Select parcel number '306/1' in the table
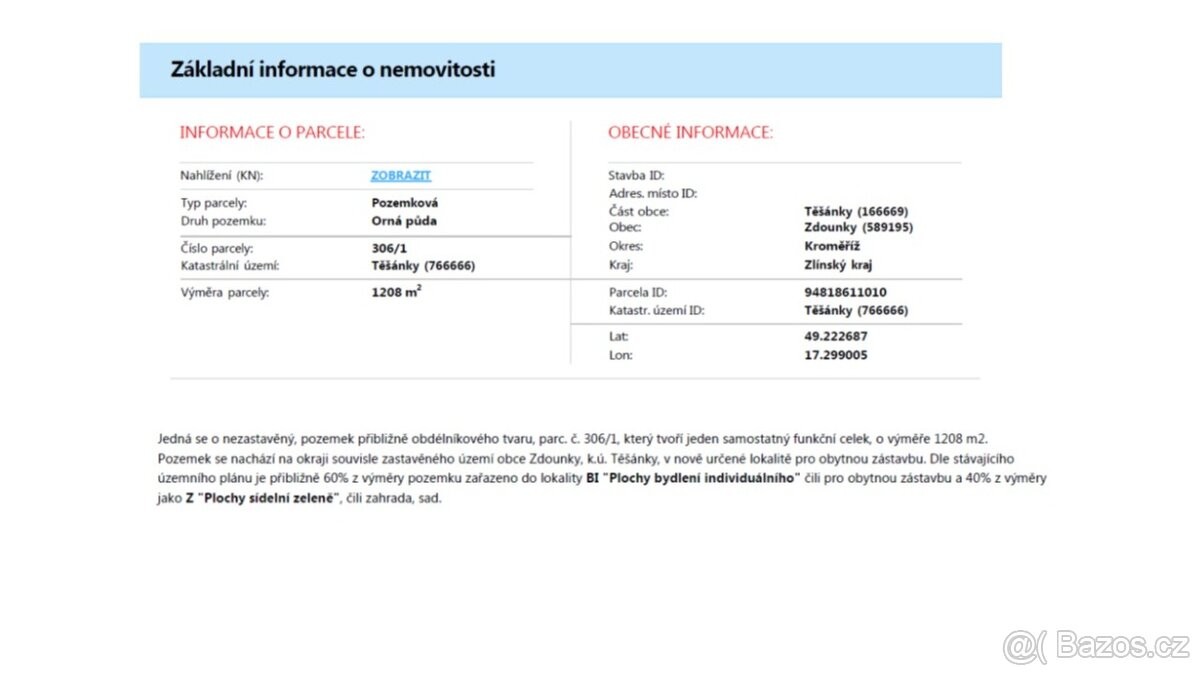Screen dimensions: 1200x675 point(390,248)
